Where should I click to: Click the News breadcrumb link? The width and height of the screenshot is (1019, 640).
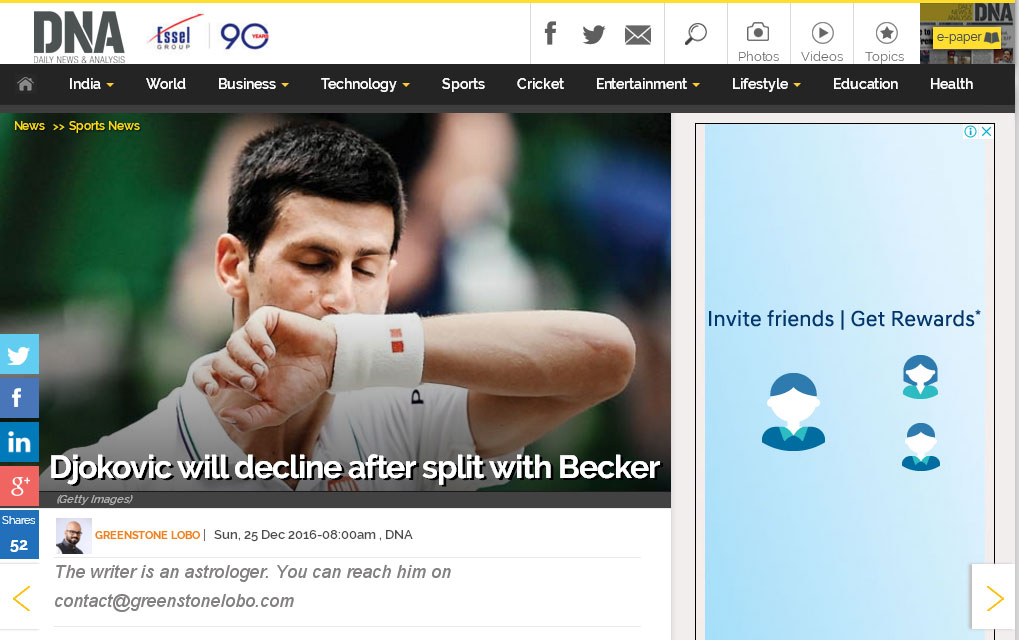click(x=29, y=125)
